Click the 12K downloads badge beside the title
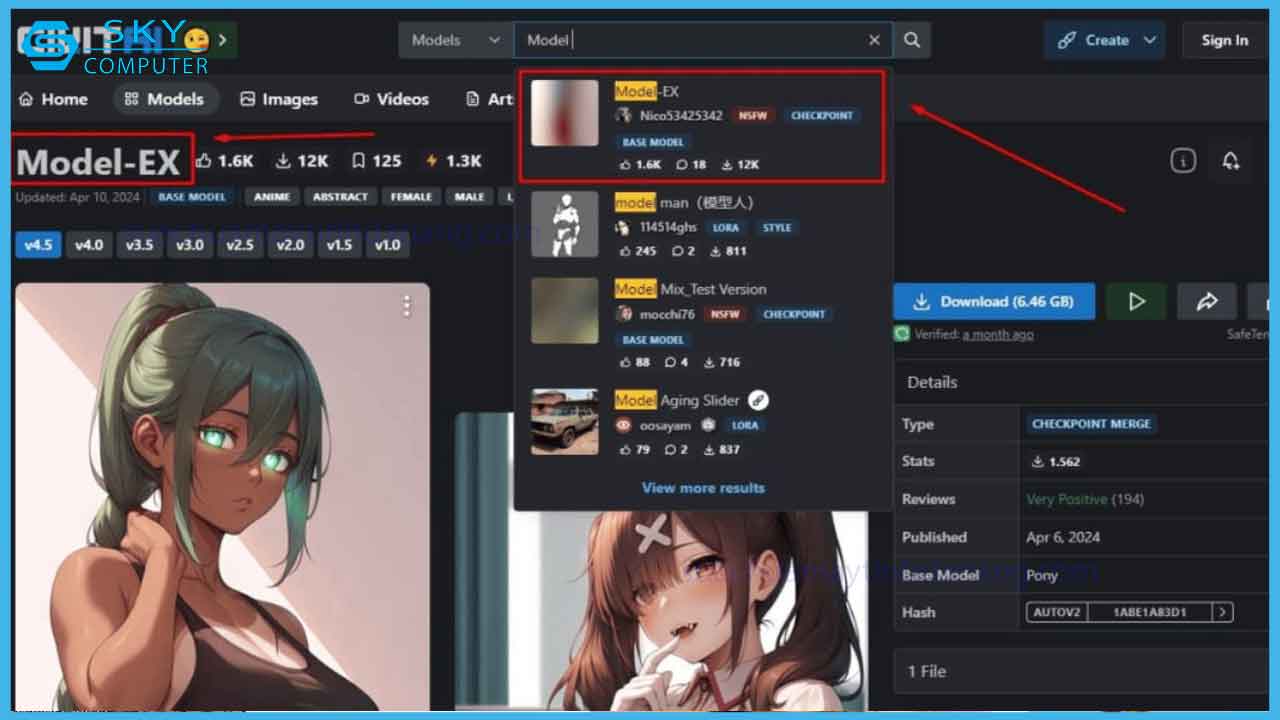The height and width of the screenshot is (720, 1280). [x=302, y=160]
